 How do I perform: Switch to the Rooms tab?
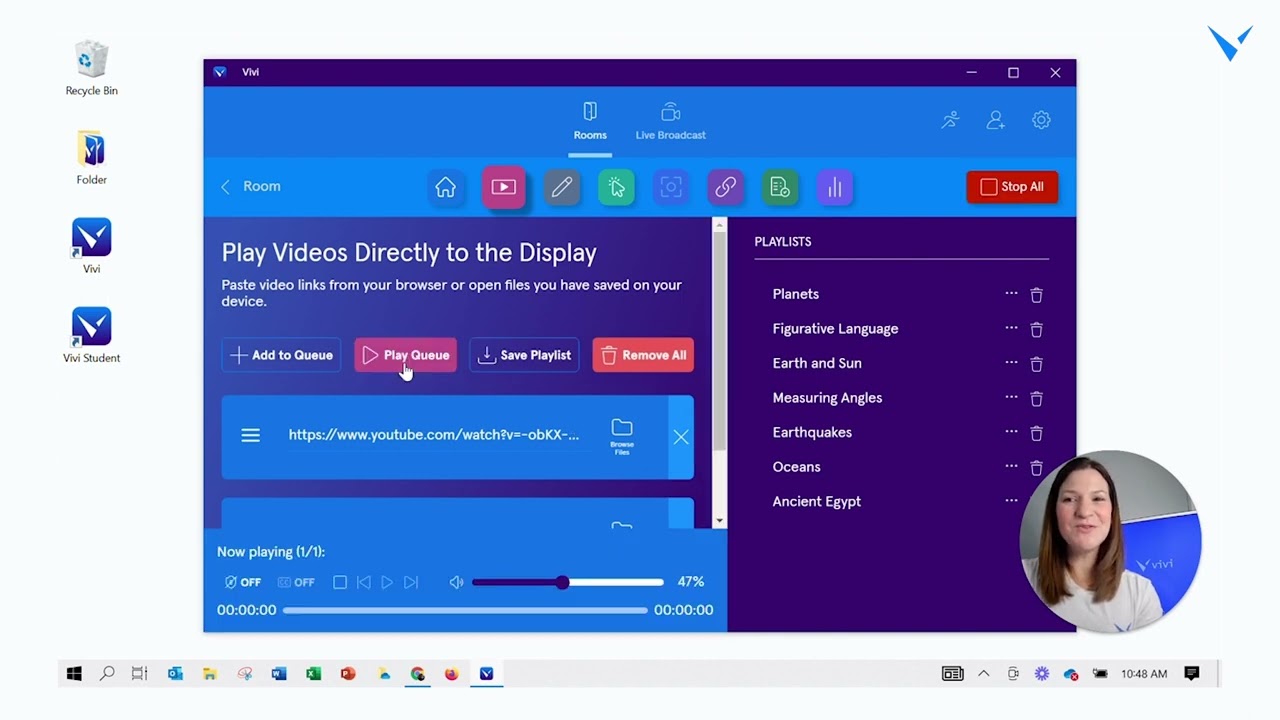[590, 122]
